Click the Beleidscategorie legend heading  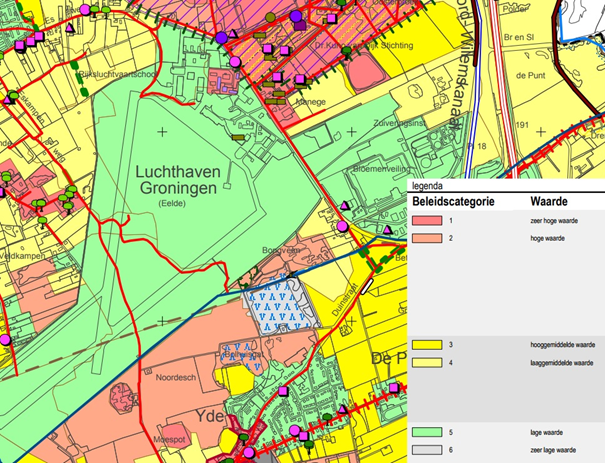click(x=453, y=201)
